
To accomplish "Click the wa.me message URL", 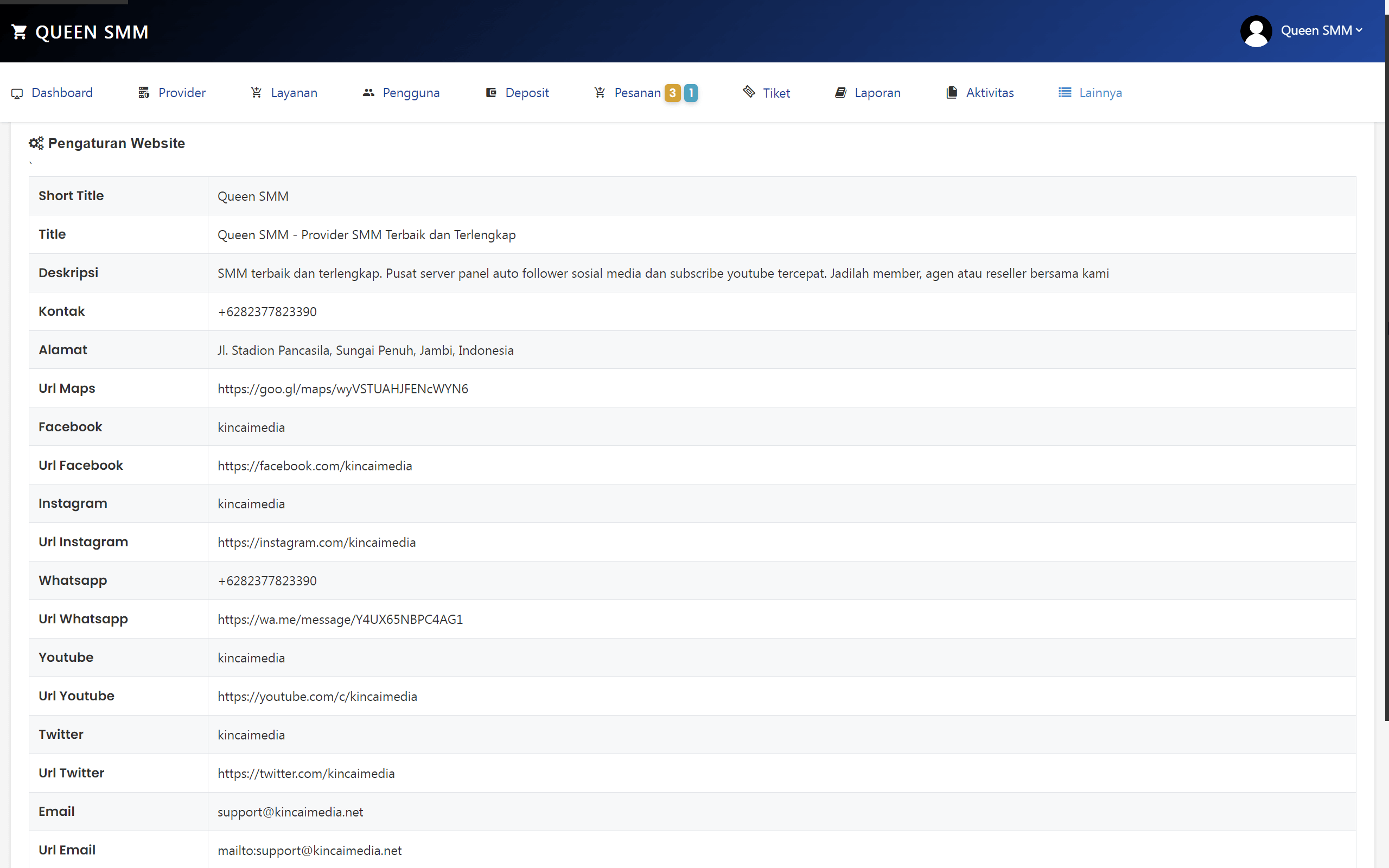I will pos(340,620).
